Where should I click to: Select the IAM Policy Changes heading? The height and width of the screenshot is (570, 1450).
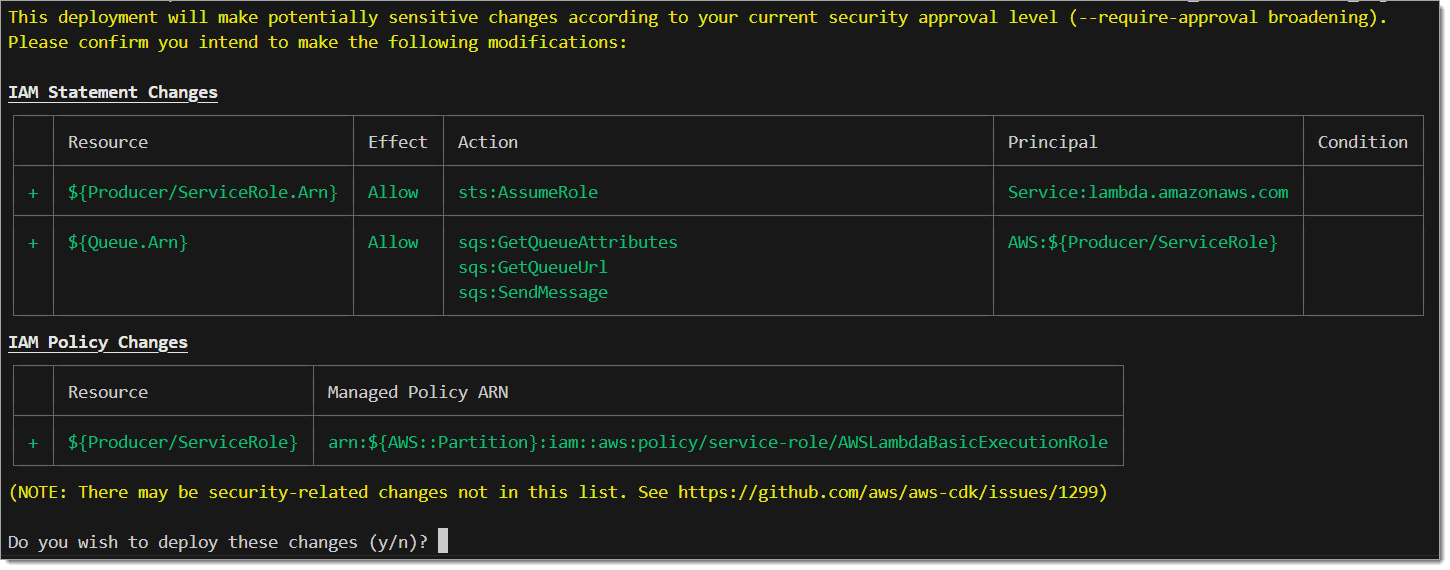click(x=98, y=342)
